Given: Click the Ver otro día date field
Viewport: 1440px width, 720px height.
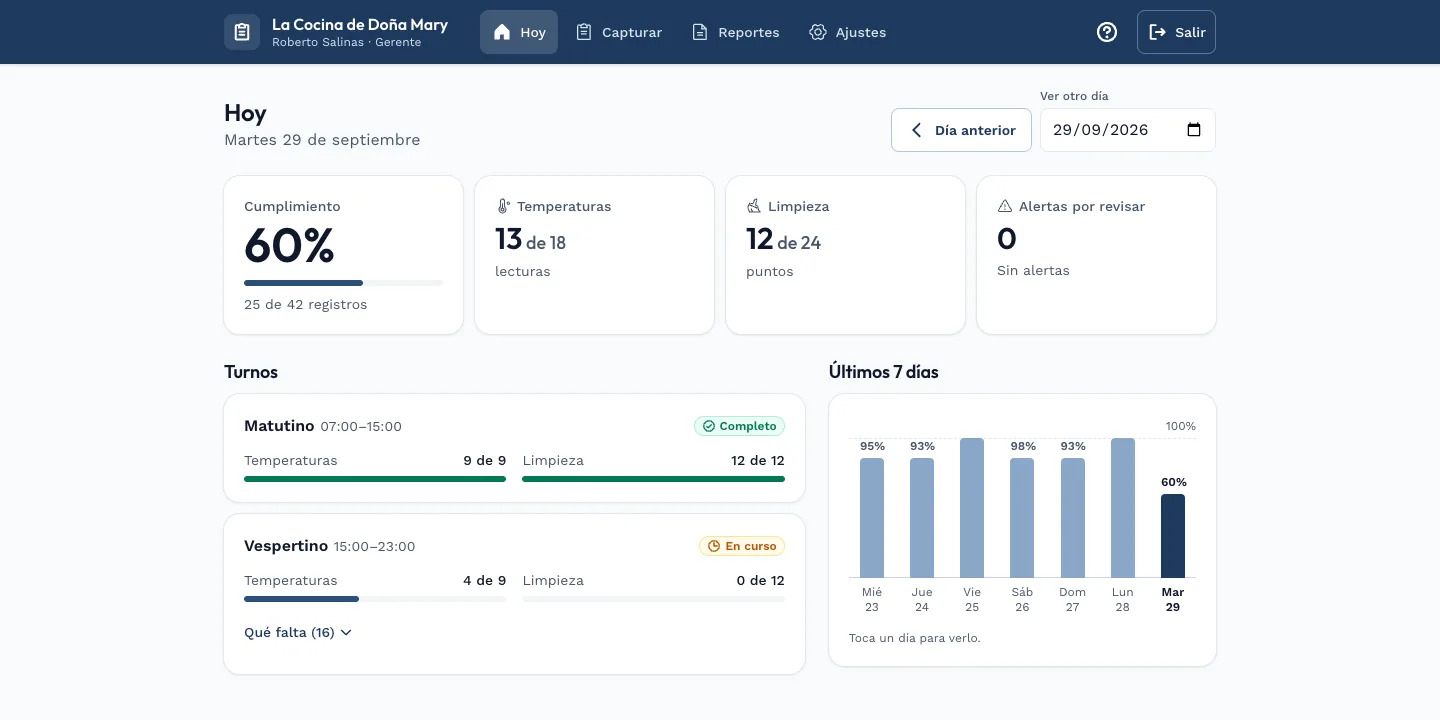Looking at the screenshot, I should point(1128,130).
